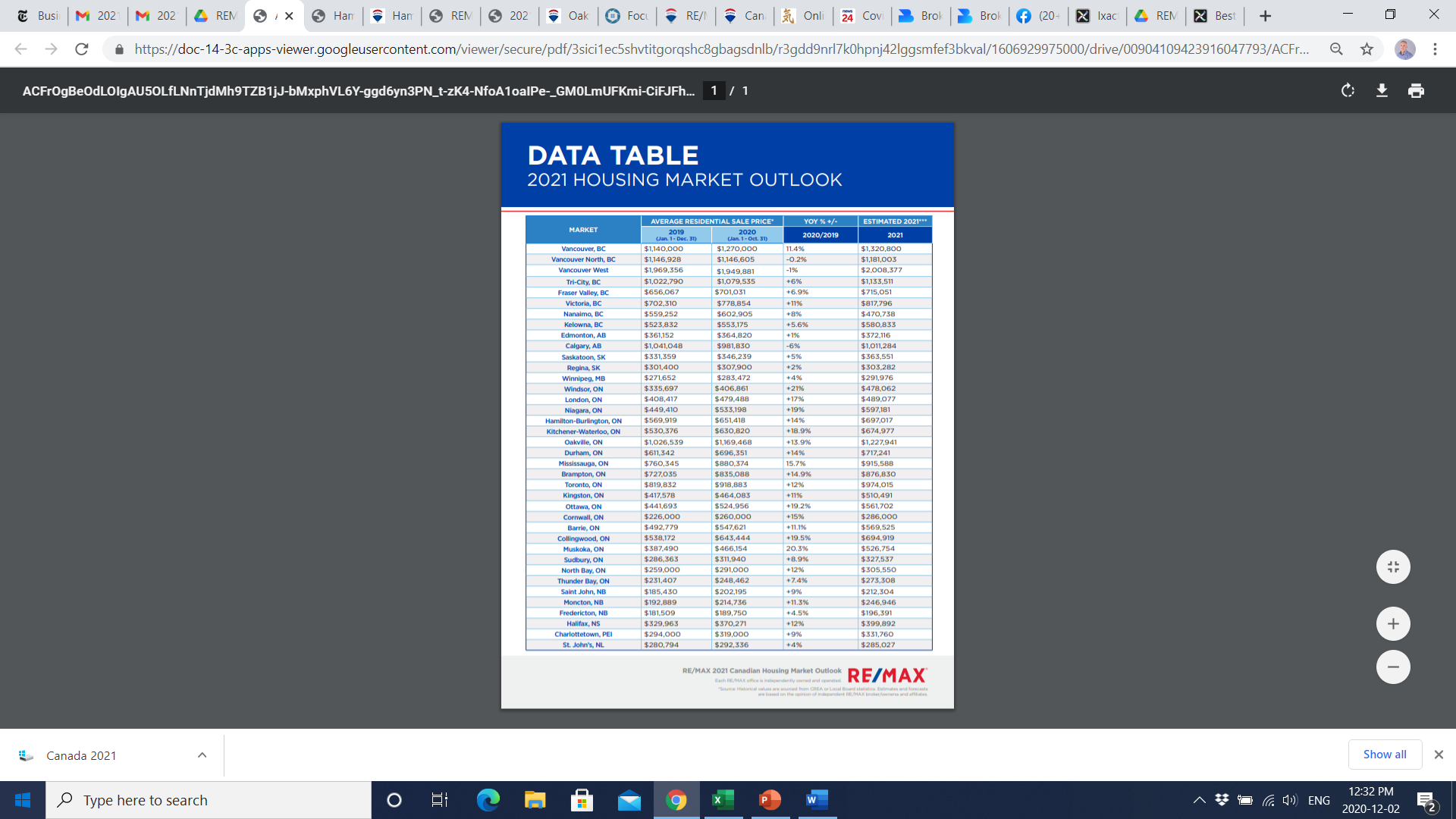Download the PDF file
Screen dimensions: 1456x819
pyautogui.click(x=1382, y=91)
